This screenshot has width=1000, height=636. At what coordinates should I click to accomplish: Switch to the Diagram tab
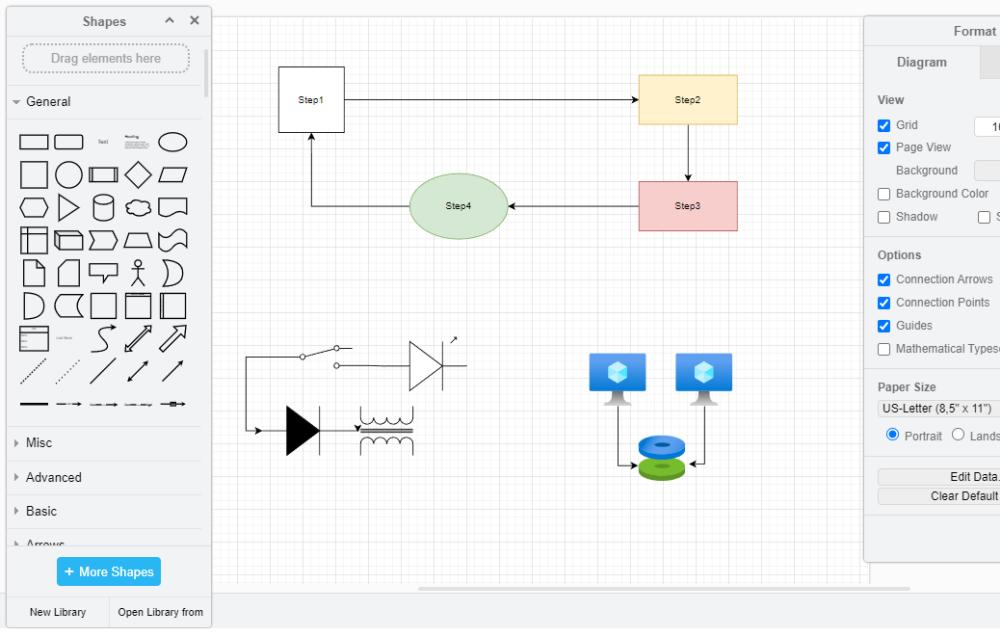coord(921,62)
